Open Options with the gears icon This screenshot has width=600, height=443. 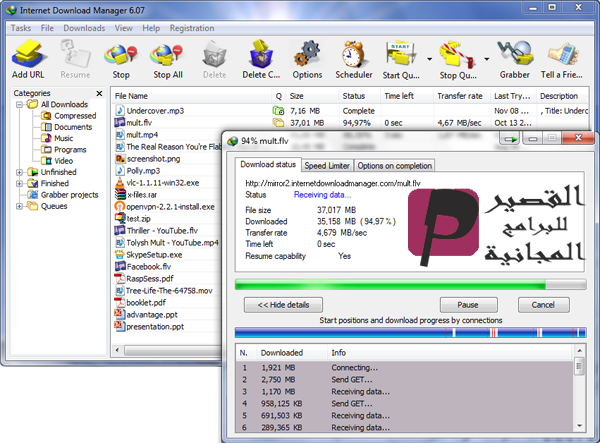[x=307, y=54]
